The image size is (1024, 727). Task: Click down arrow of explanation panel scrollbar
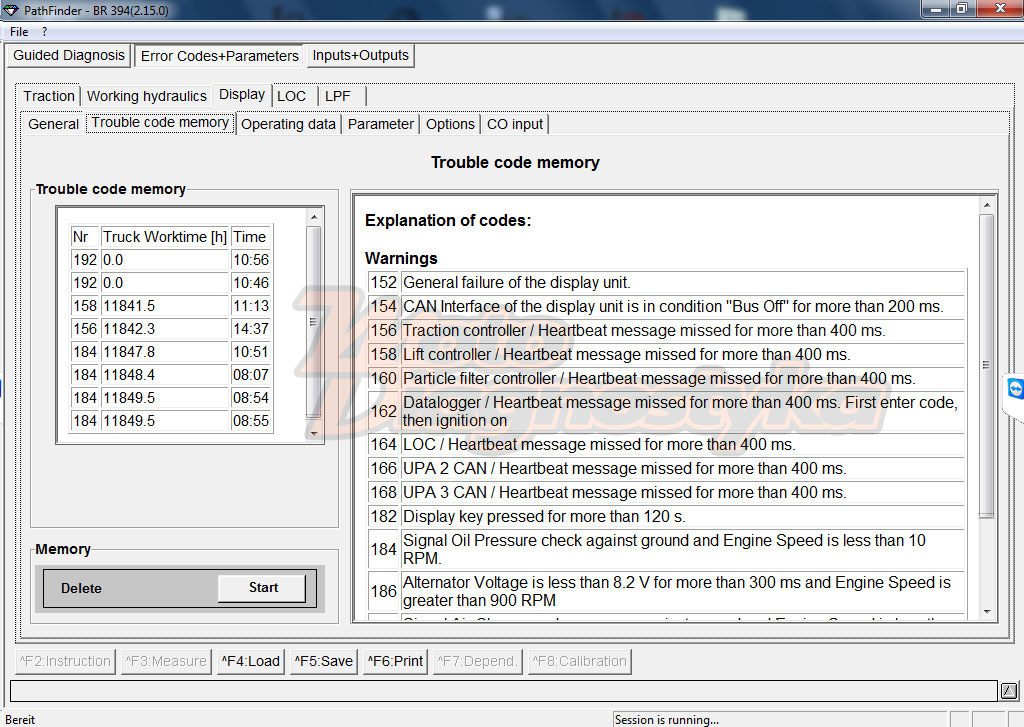pos(987,612)
